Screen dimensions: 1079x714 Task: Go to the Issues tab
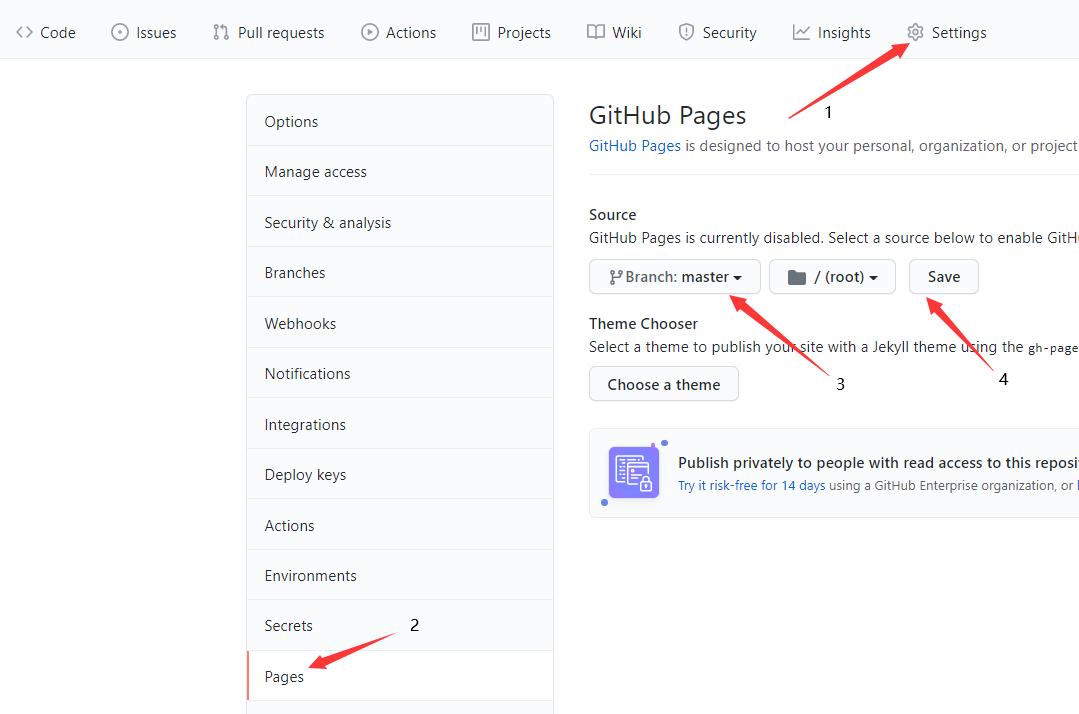click(x=144, y=32)
